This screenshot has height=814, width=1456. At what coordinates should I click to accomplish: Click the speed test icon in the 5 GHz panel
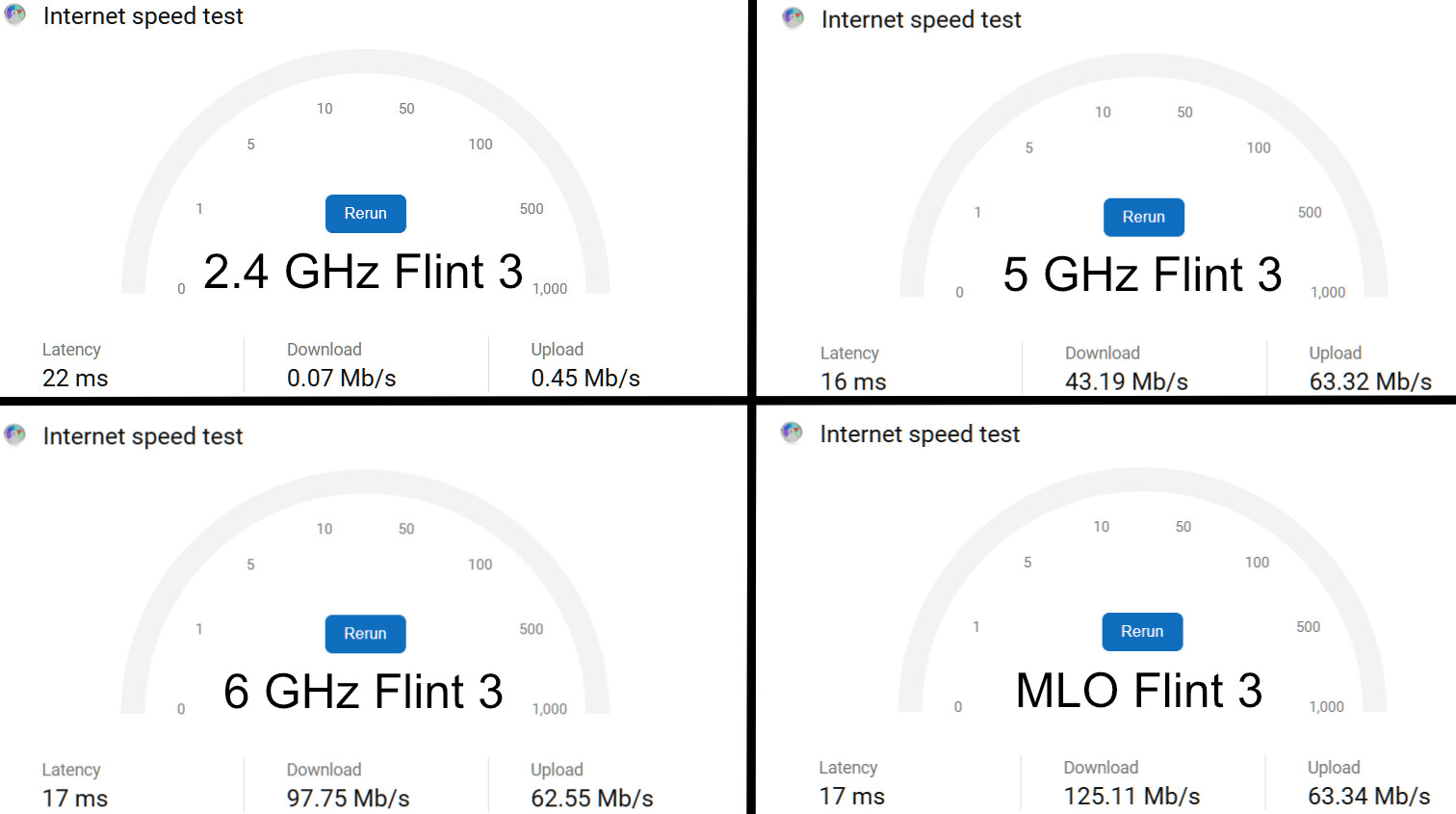tap(793, 18)
